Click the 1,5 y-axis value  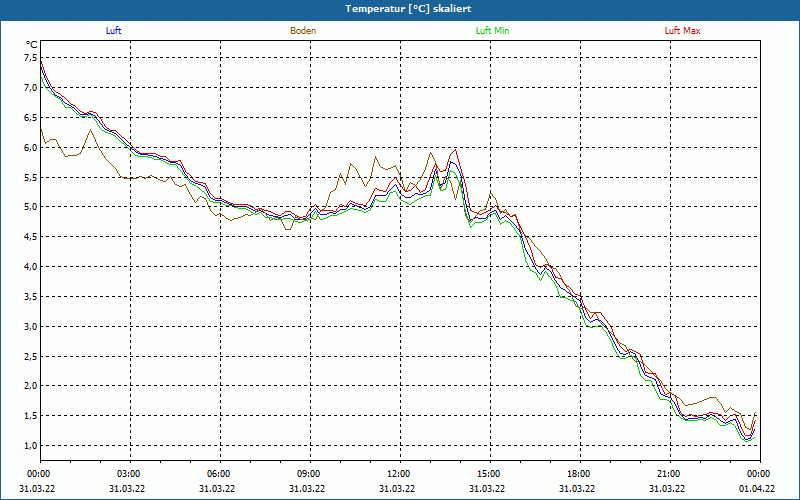(31, 416)
